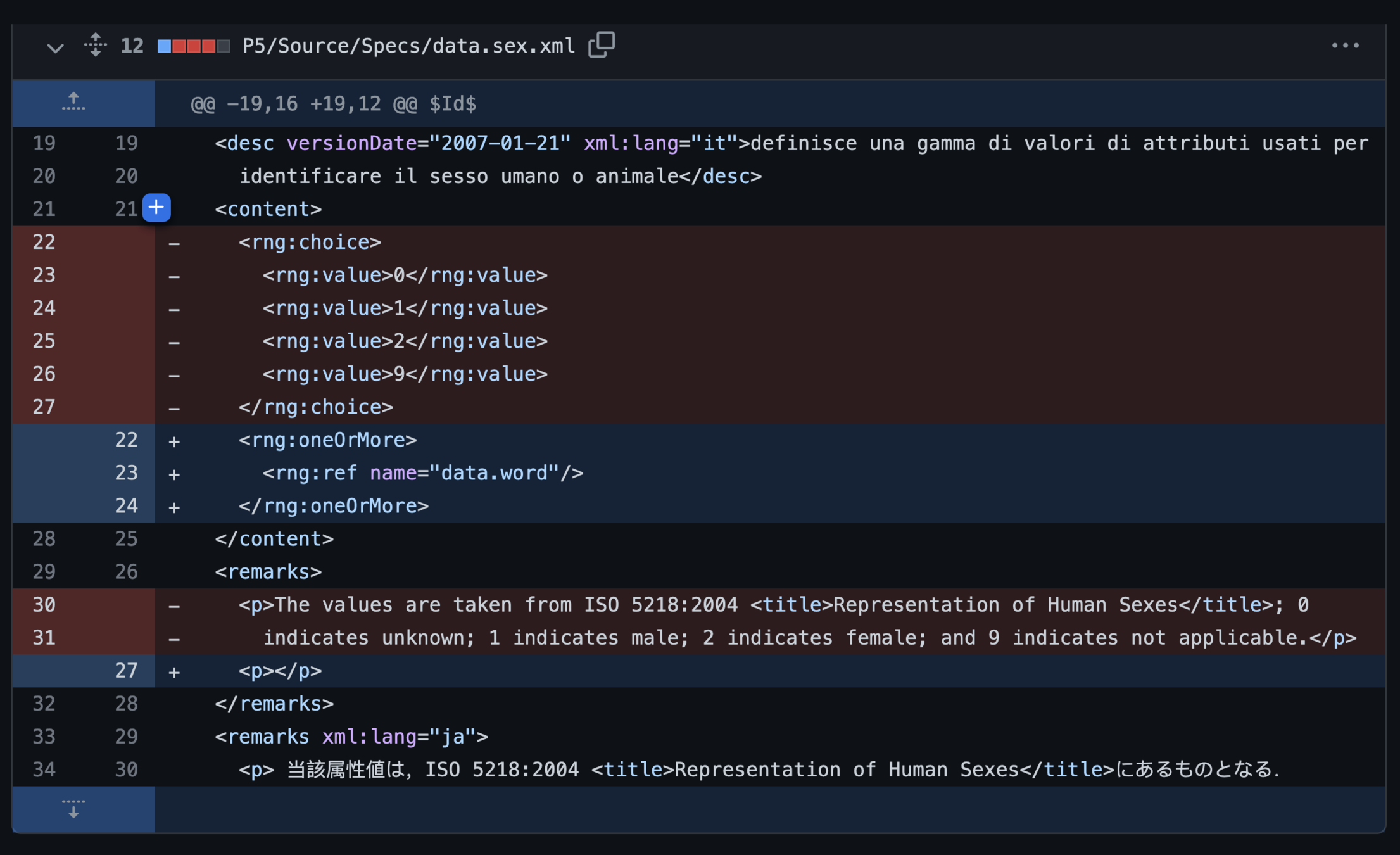This screenshot has width=1400, height=855.
Task: Click old line number 30
Action: coord(44,605)
